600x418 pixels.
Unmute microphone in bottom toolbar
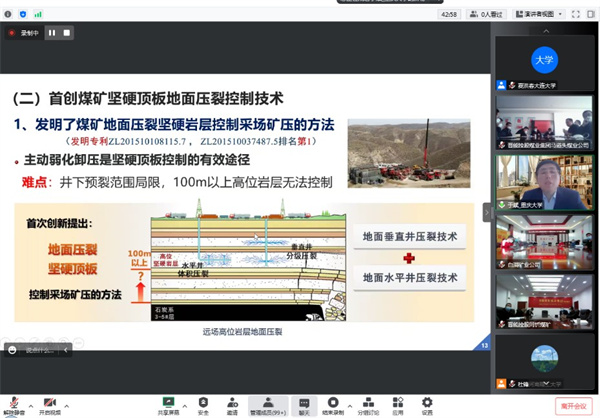[x=12, y=402]
